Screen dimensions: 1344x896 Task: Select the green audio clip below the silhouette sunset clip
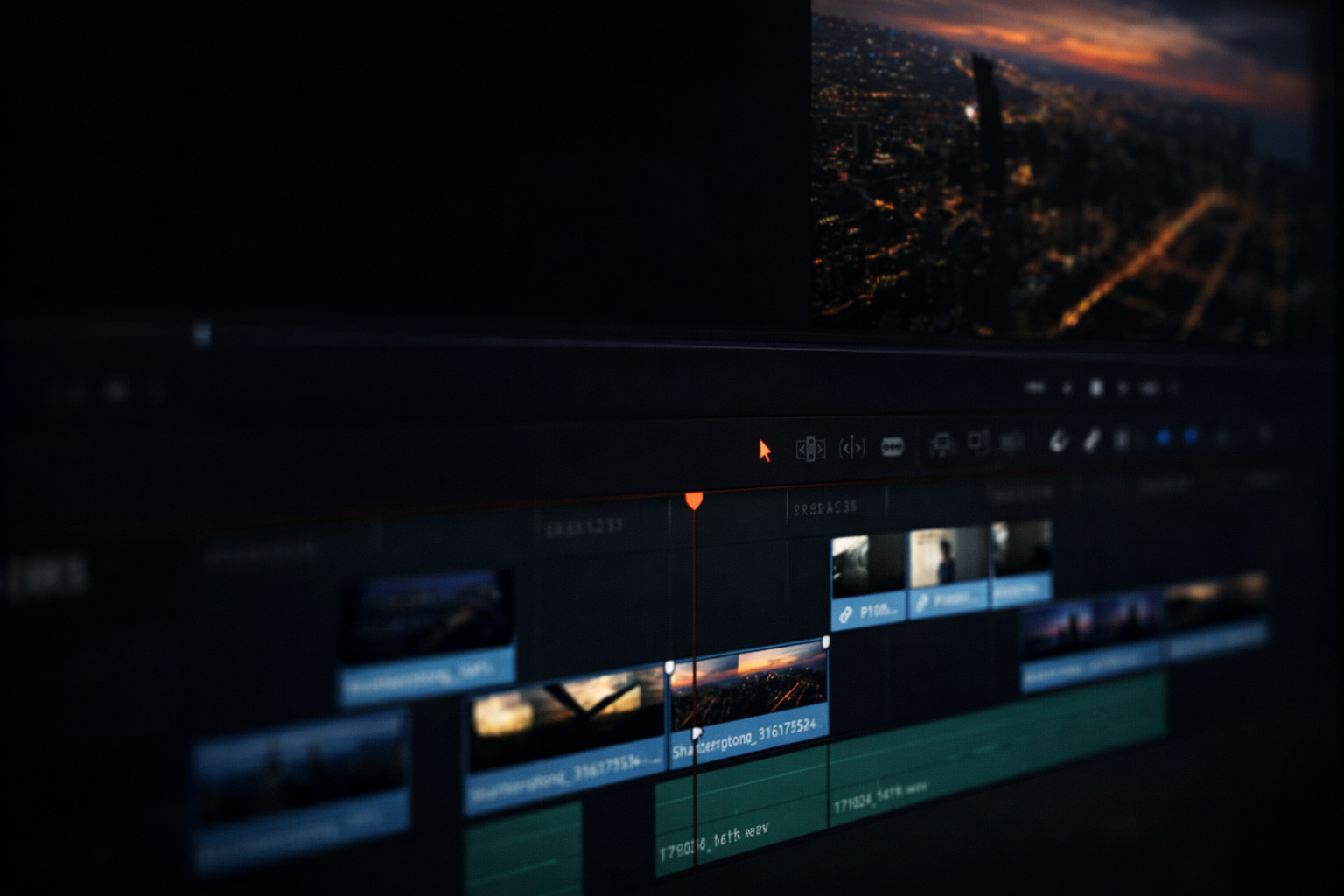[x=523, y=849]
